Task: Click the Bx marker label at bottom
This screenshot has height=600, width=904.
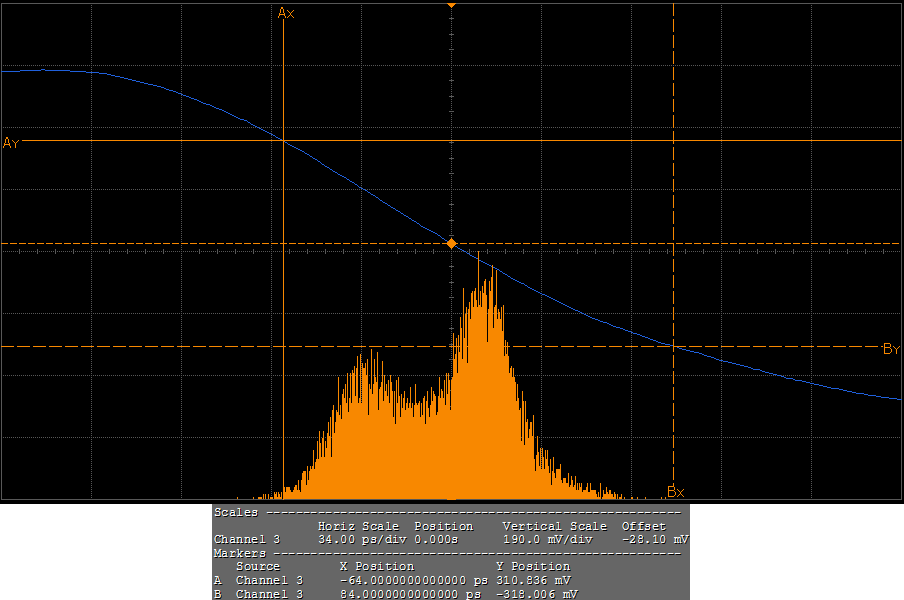Action: (x=676, y=492)
